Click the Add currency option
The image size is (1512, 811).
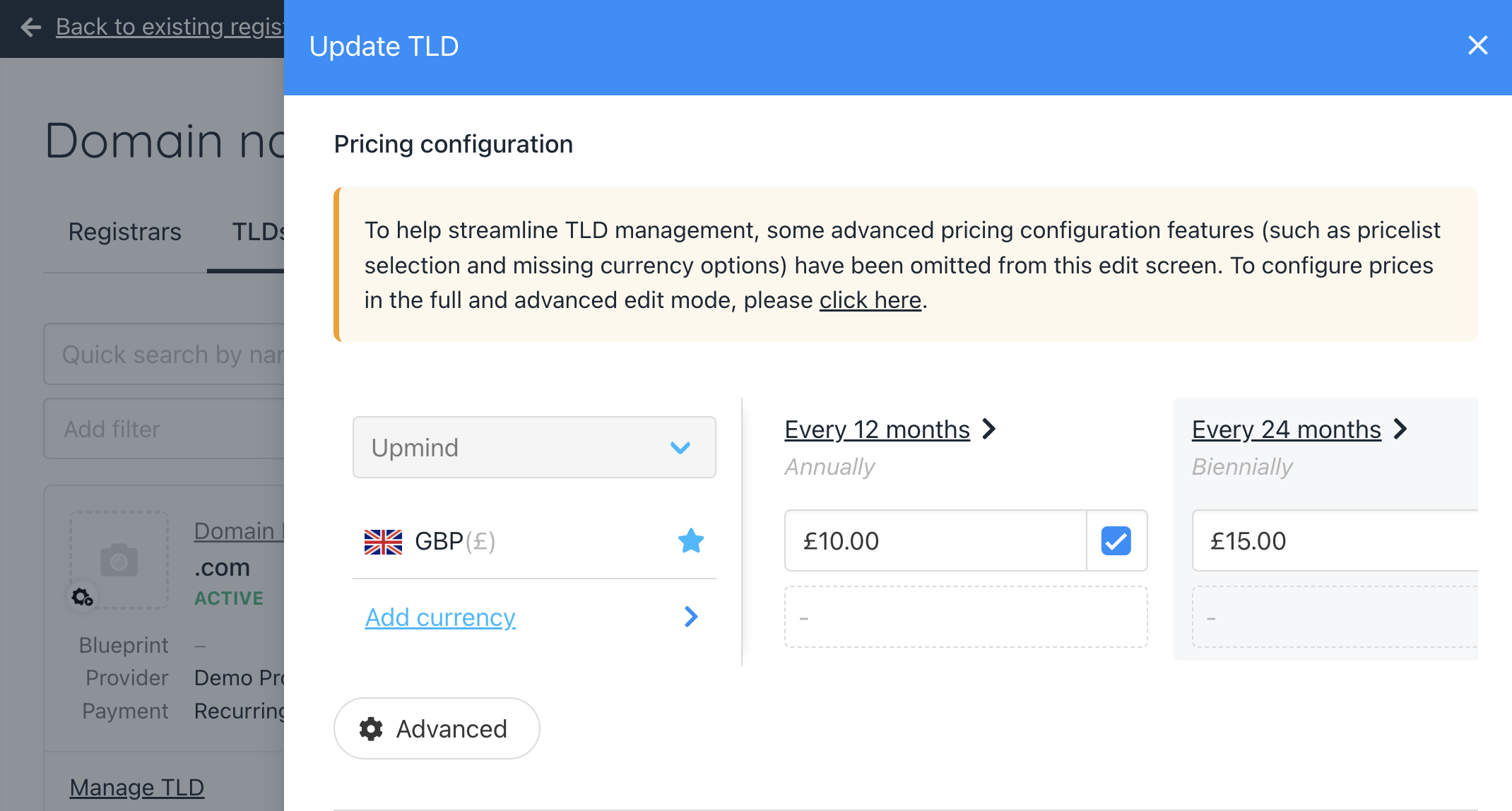[x=440, y=617]
